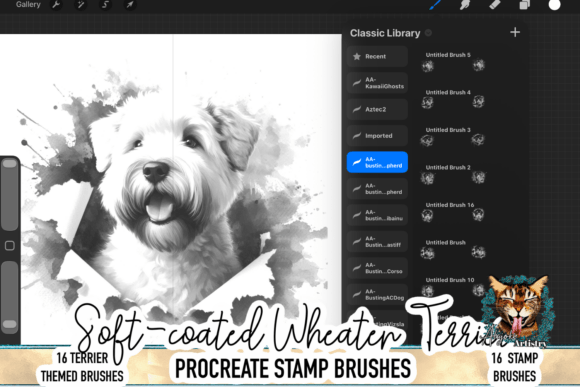
Task: Open the Recent brush set
Action: (377, 56)
